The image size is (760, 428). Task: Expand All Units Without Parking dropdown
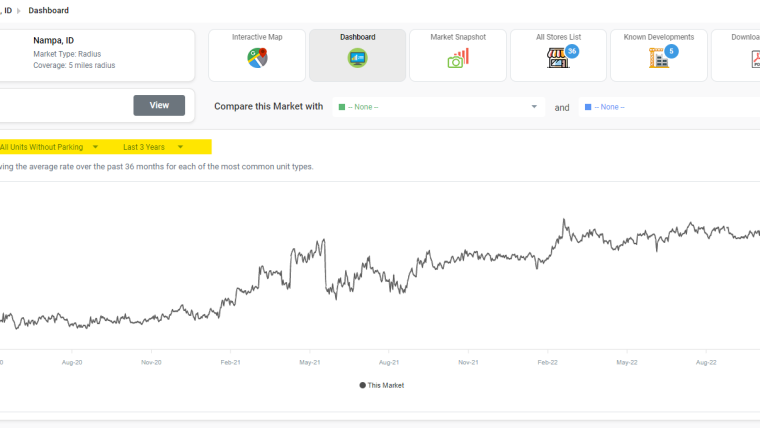[48, 147]
